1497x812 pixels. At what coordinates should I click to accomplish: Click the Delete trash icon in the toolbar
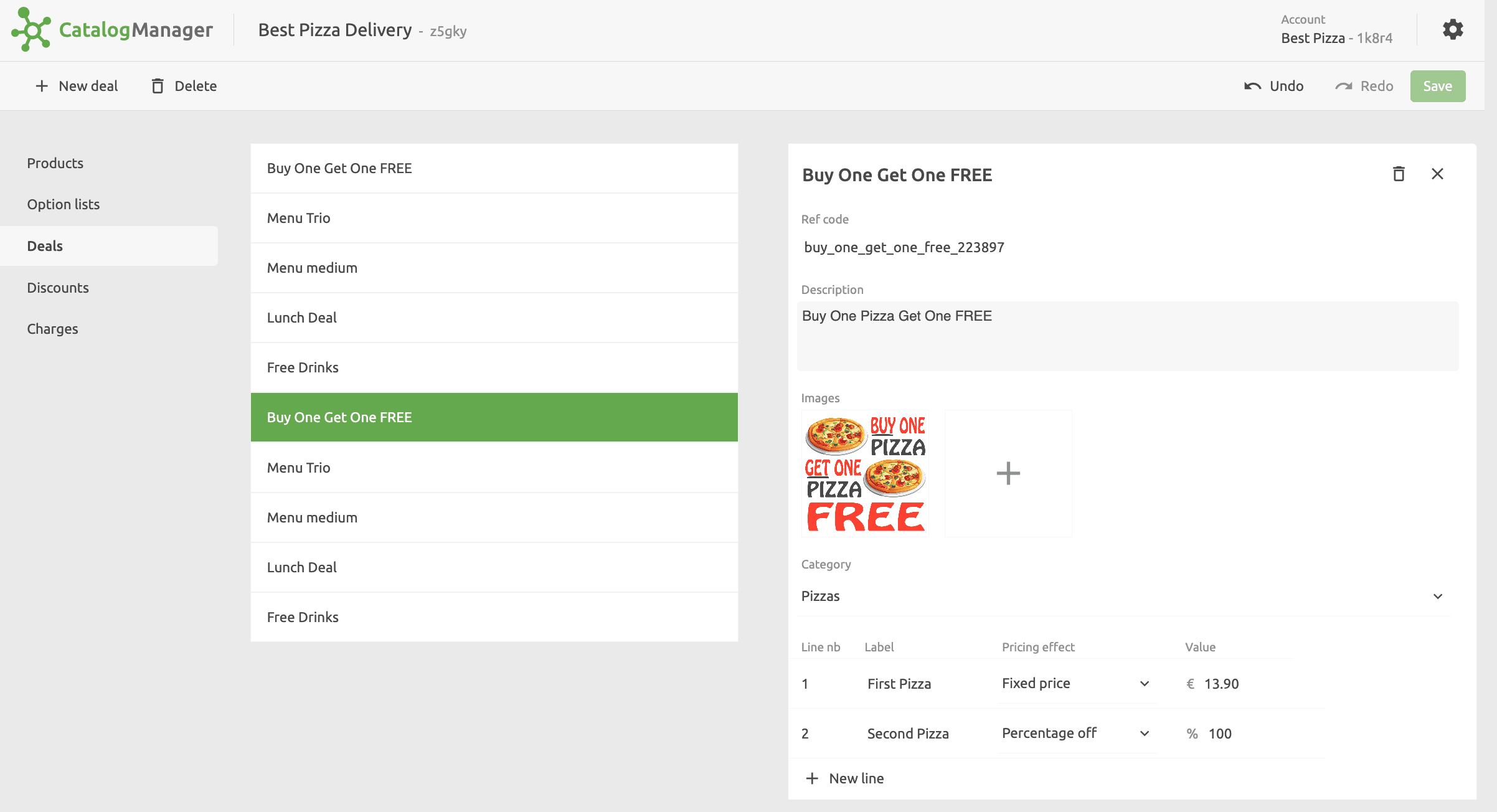click(x=158, y=85)
